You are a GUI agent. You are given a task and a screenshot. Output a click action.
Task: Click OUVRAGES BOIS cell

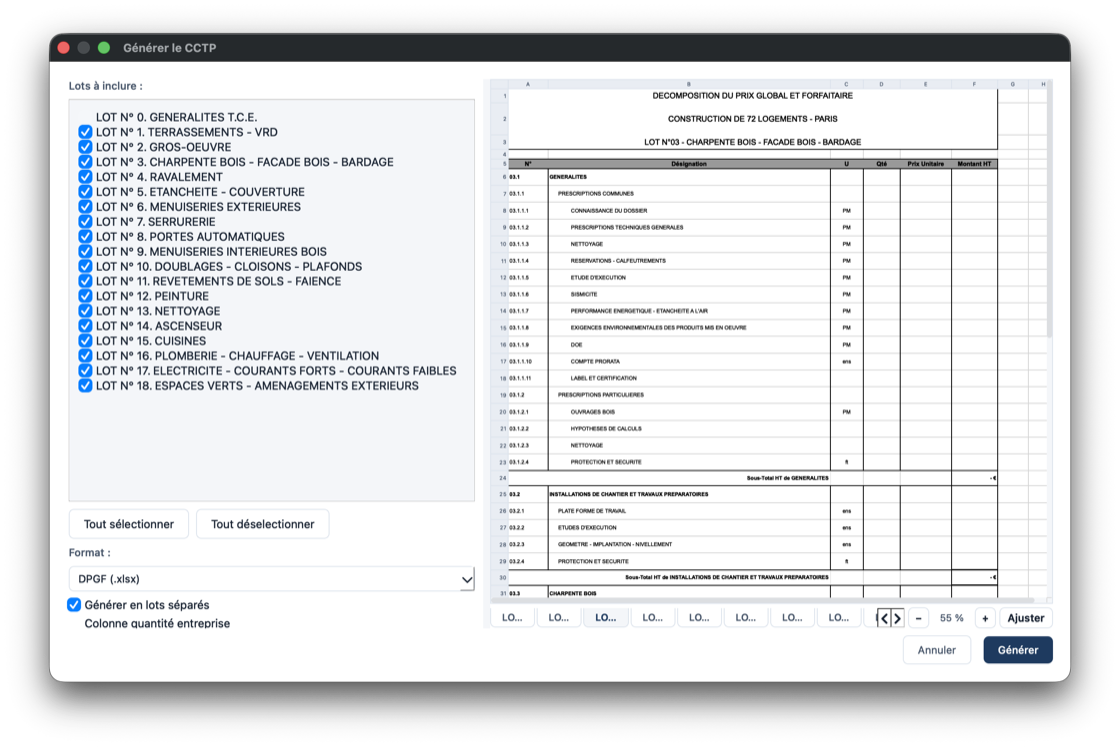pos(592,412)
